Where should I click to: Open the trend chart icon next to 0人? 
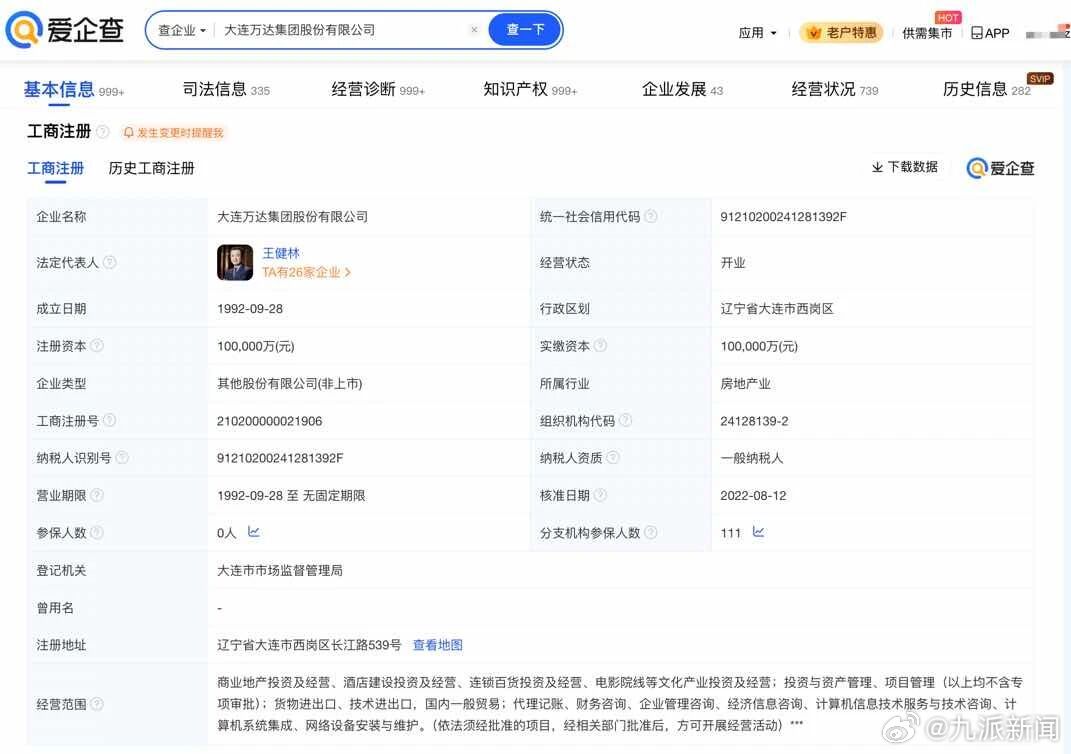coord(253,532)
